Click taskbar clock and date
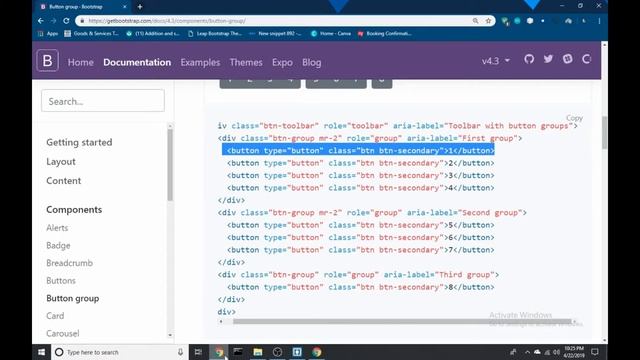Viewport: 640px width, 360px height. pyautogui.click(x=574, y=352)
